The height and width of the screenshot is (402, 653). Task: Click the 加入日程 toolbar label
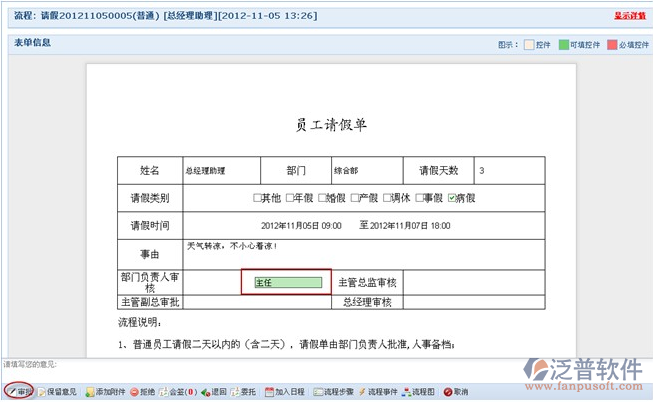(290, 392)
